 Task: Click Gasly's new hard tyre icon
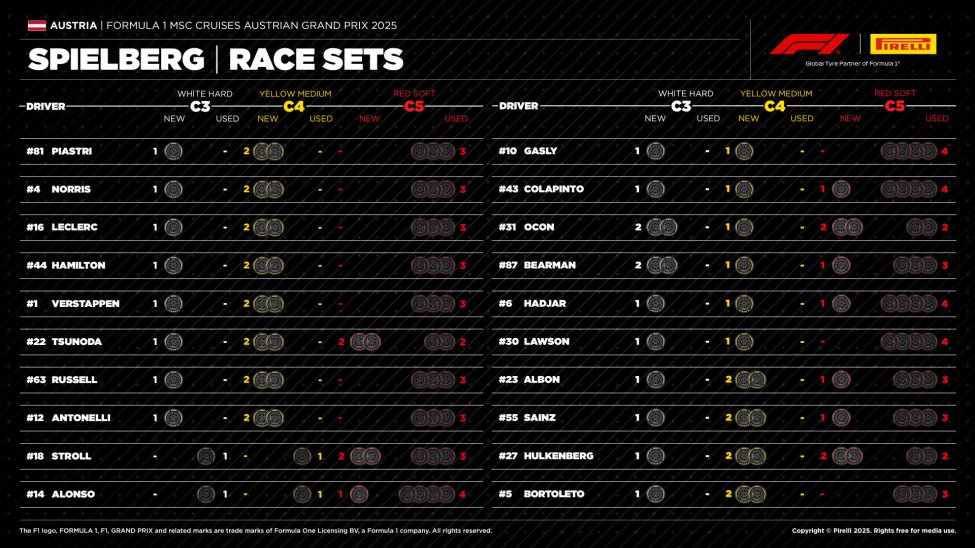click(x=655, y=151)
